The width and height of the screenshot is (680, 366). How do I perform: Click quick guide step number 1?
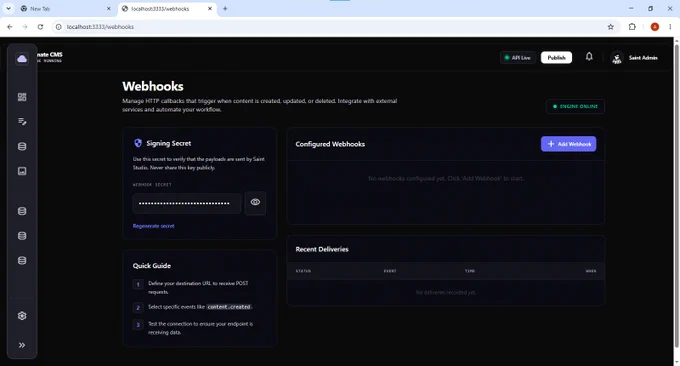138,284
